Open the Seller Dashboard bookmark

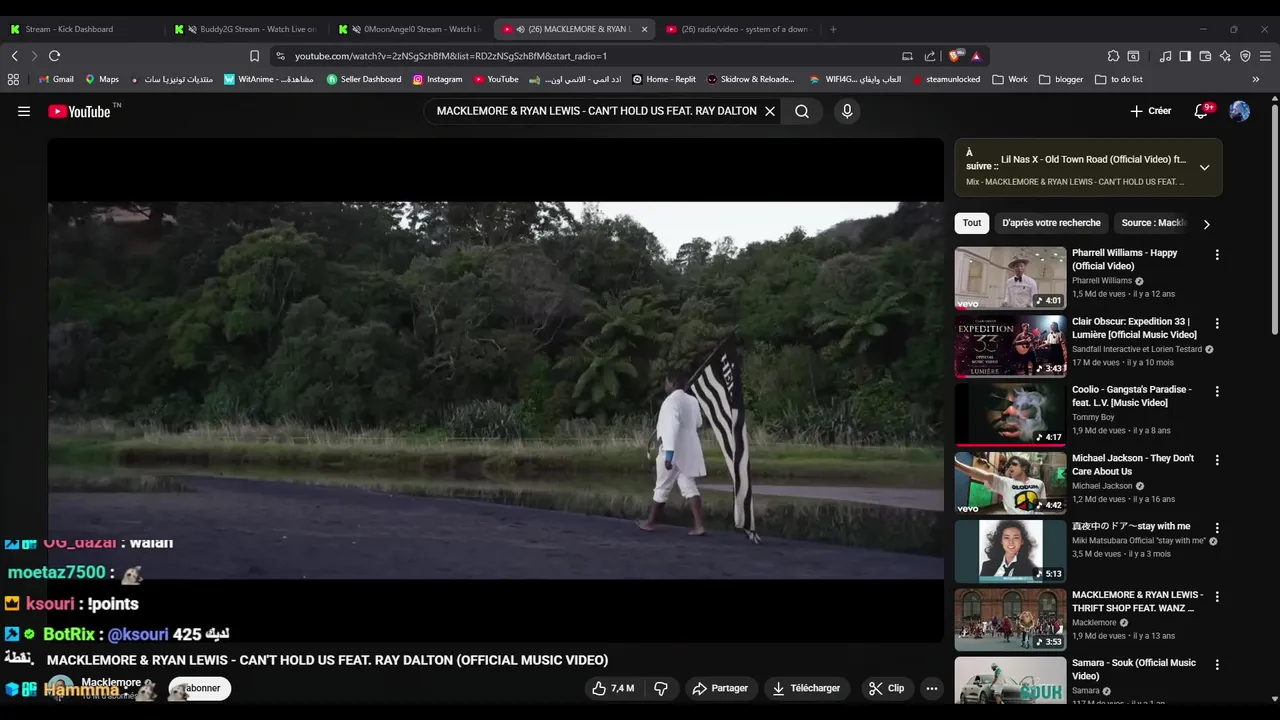coord(364,79)
